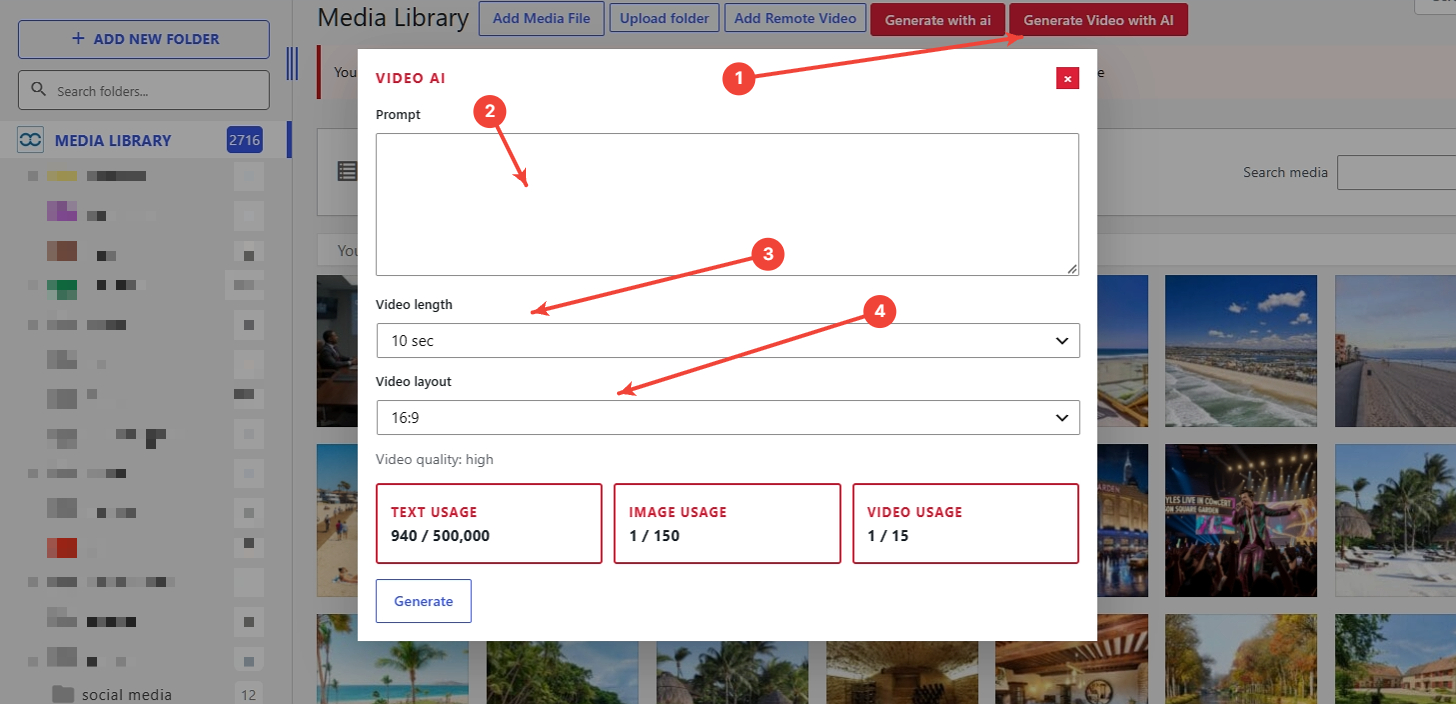1456x704 pixels.
Task: Click the Add New Folder button
Action: pos(144,39)
